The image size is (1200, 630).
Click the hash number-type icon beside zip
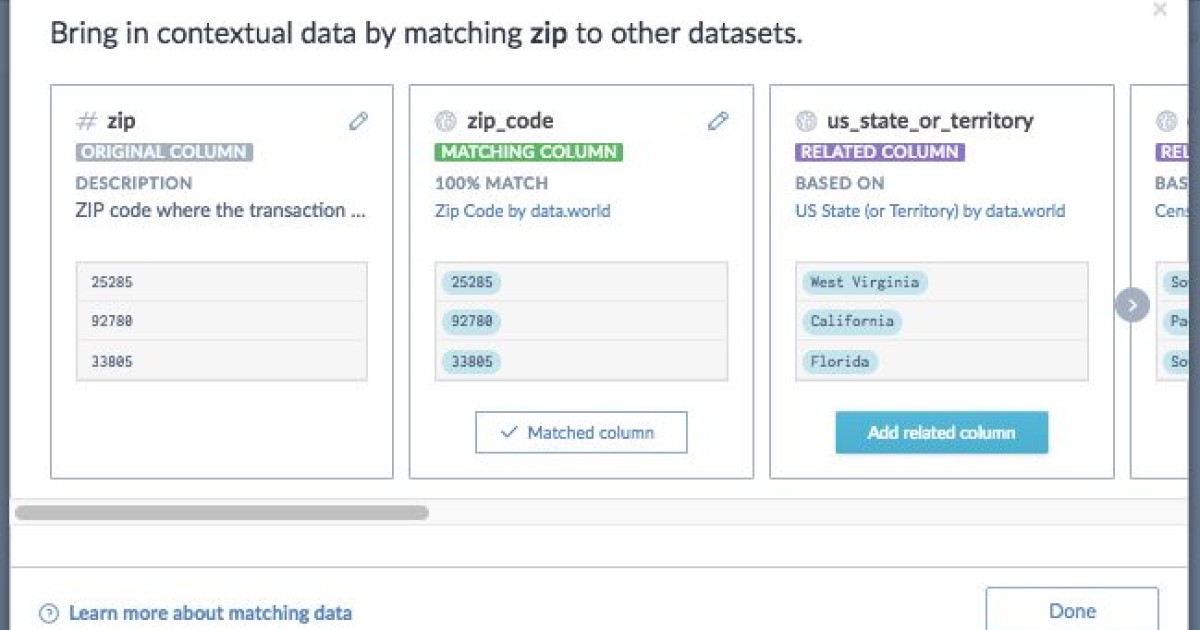(x=88, y=120)
